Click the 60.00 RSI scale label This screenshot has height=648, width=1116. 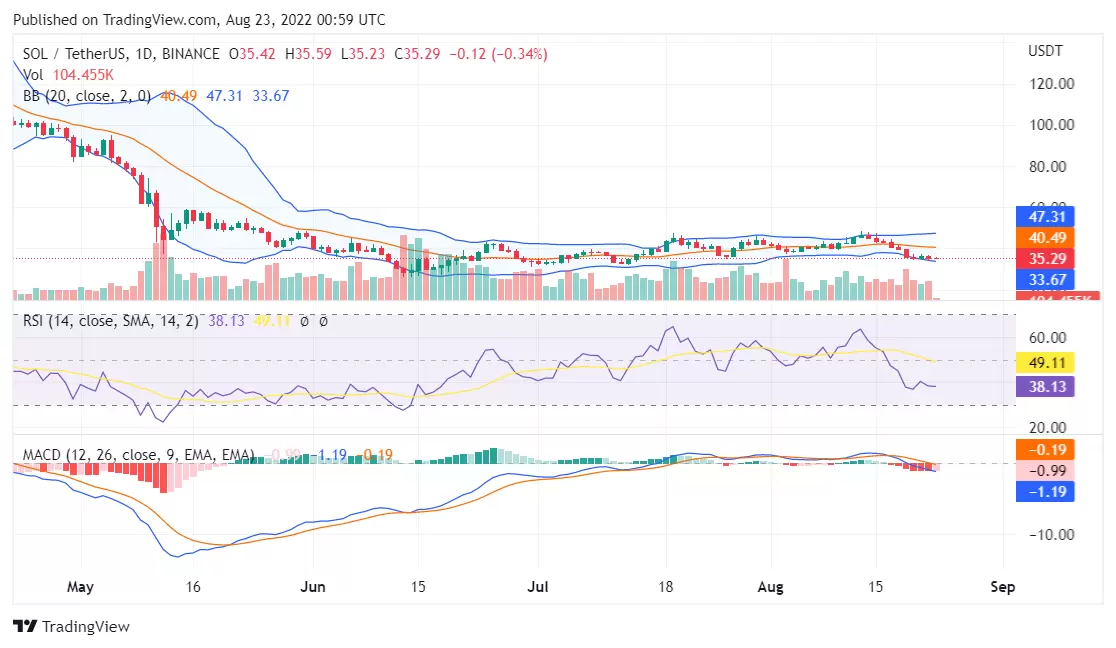click(1048, 338)
